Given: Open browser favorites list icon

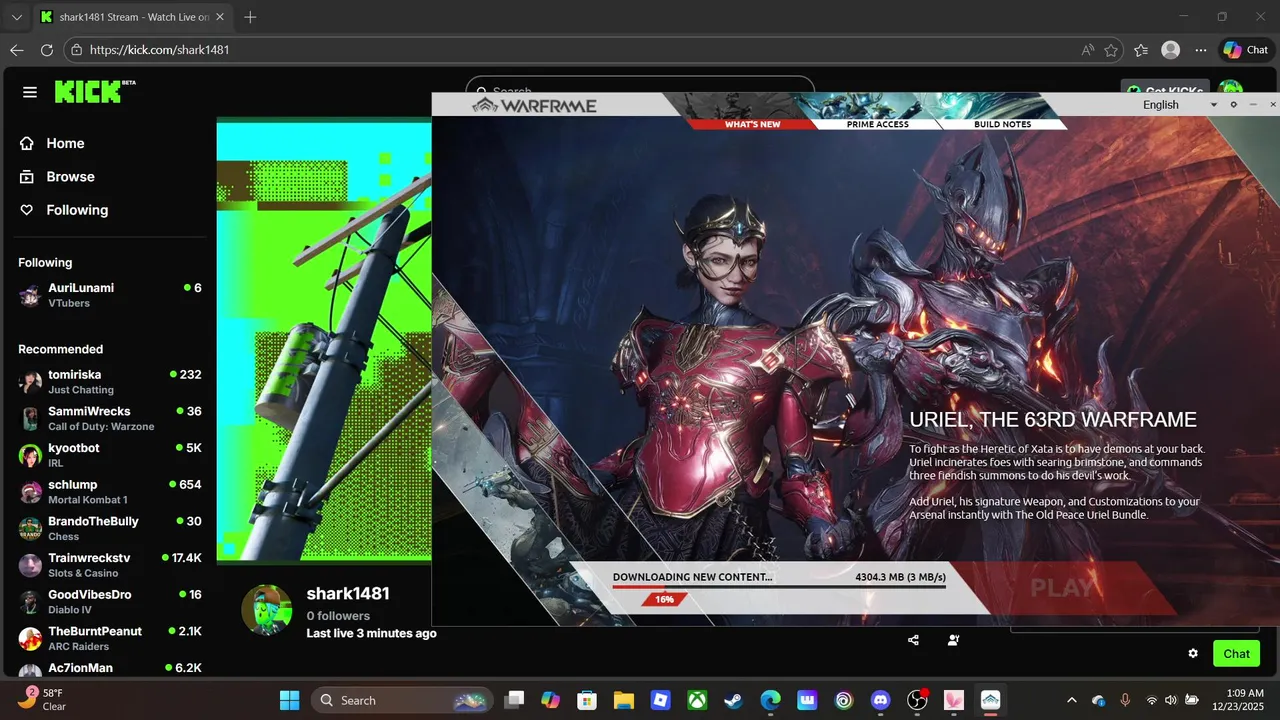Looking at the screenshot, I should (1141, 50).
